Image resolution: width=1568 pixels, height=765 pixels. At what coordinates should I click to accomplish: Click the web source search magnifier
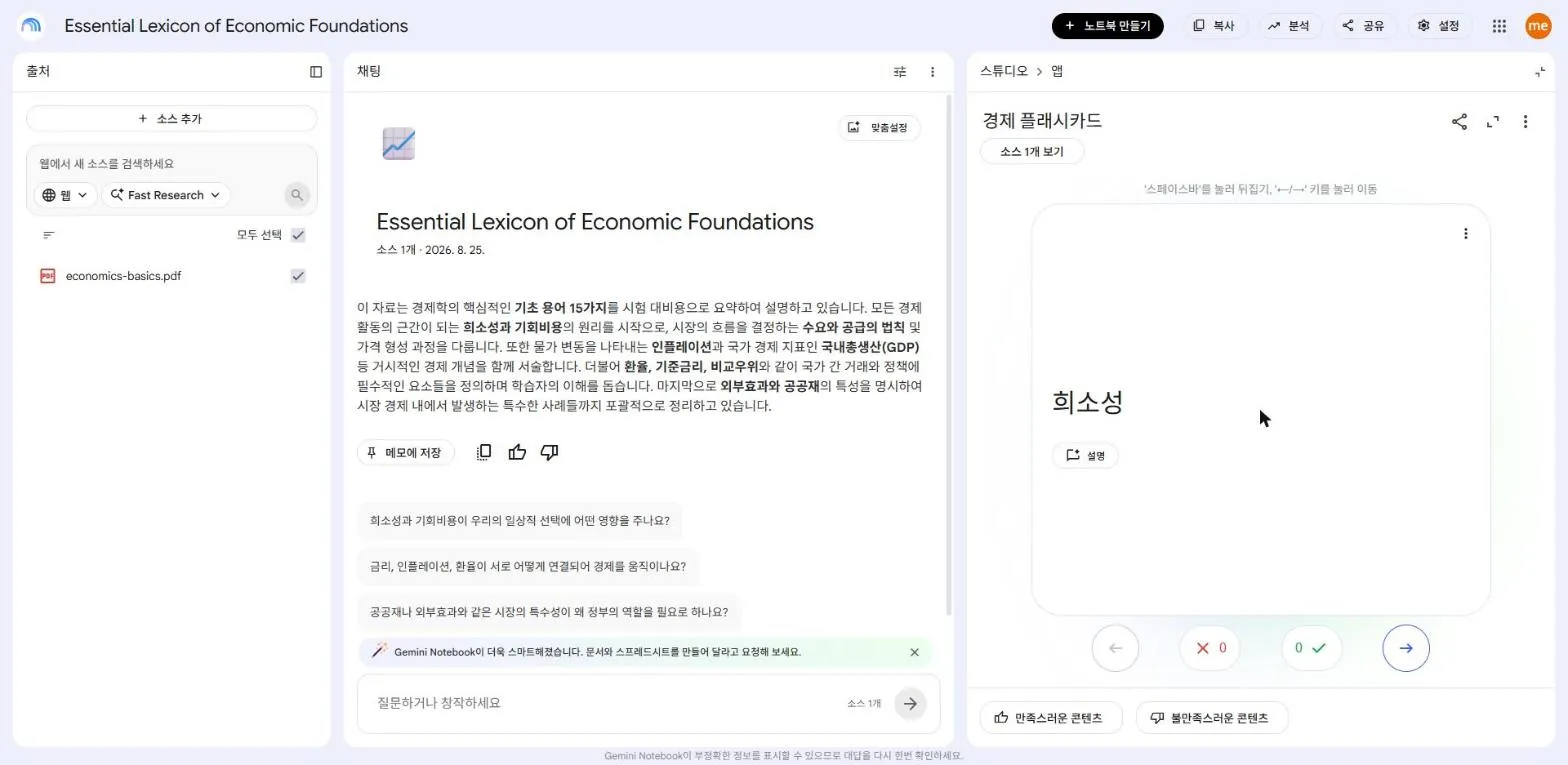point(297,195)
